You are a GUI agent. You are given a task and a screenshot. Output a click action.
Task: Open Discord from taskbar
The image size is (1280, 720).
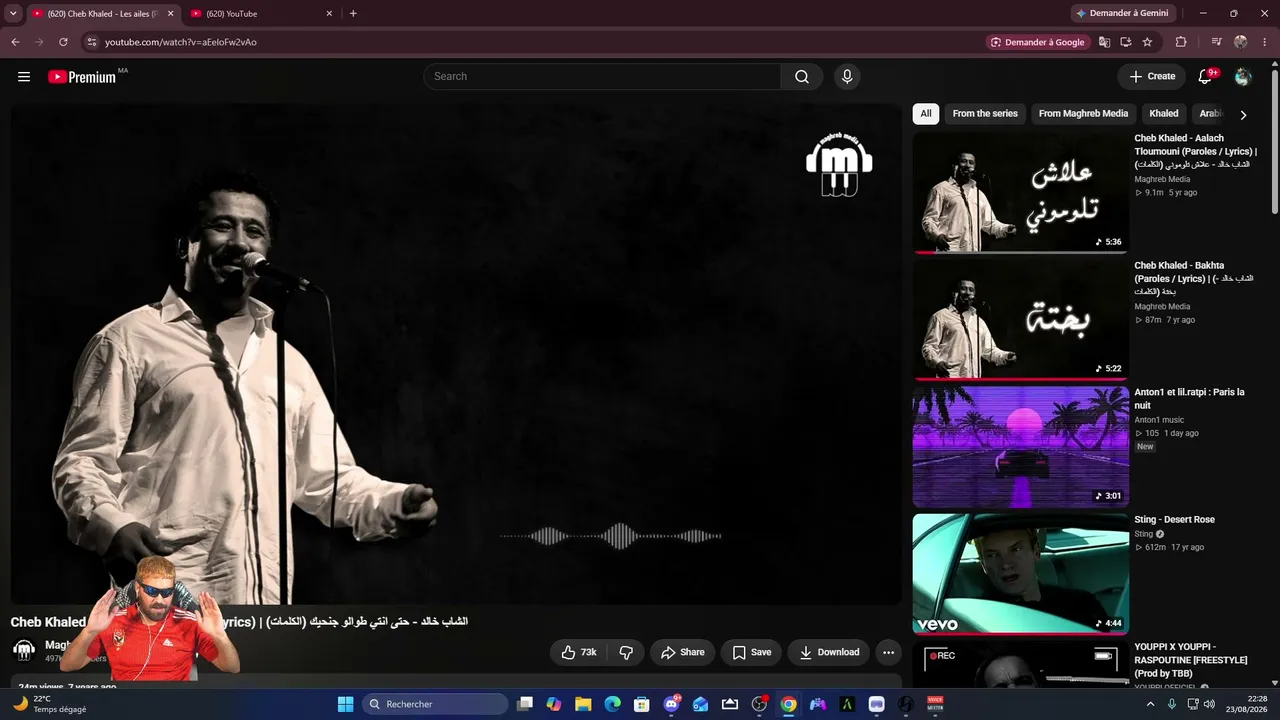click(x=671, y=704)
